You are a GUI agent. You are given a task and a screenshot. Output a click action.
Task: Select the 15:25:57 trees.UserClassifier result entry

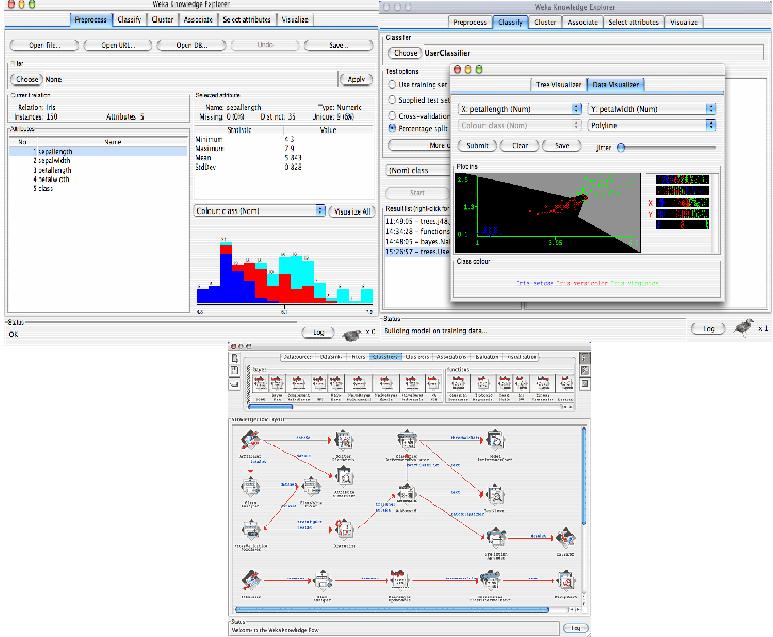tap(417, 251)
